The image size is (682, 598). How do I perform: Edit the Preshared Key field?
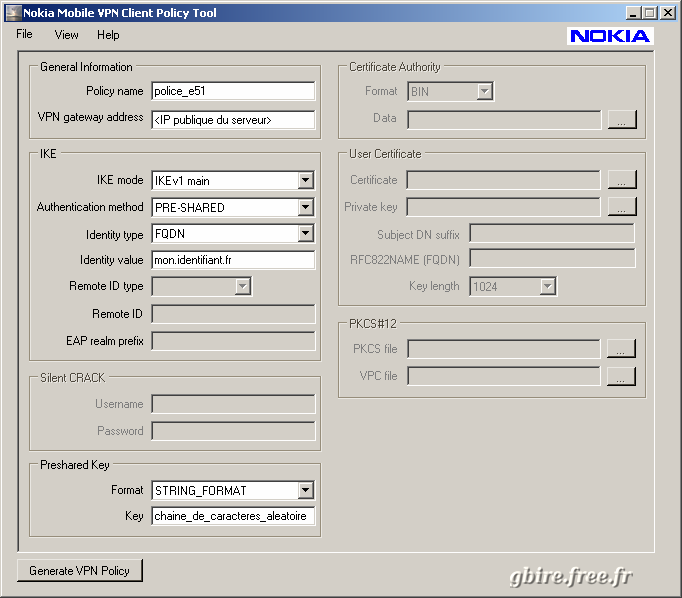[x=233, y=516]
